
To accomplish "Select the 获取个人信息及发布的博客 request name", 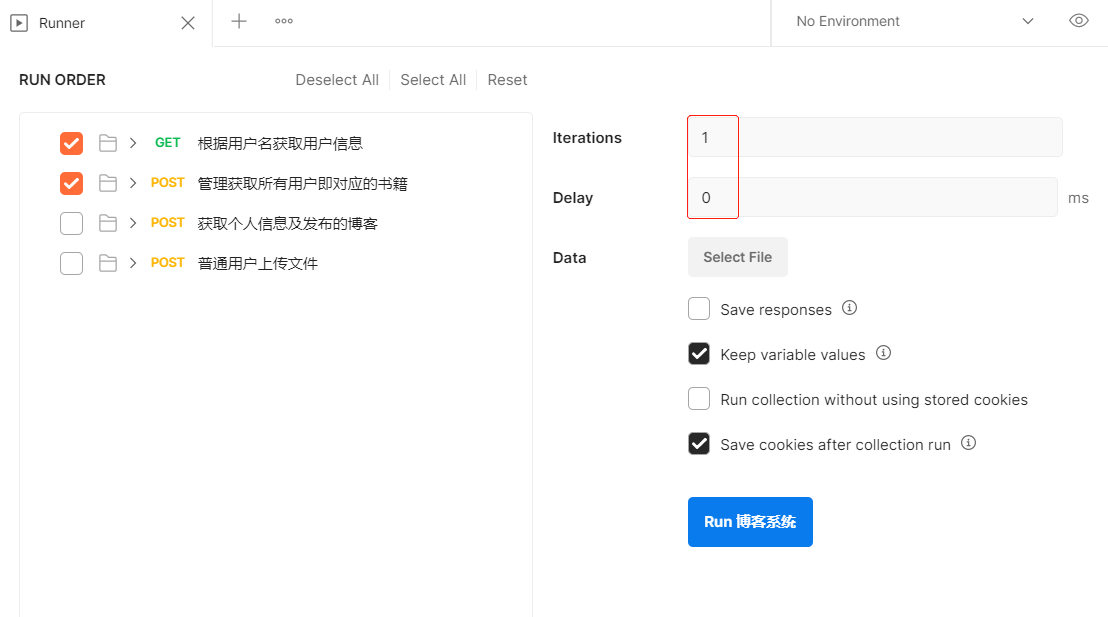I will click(288, 223).
